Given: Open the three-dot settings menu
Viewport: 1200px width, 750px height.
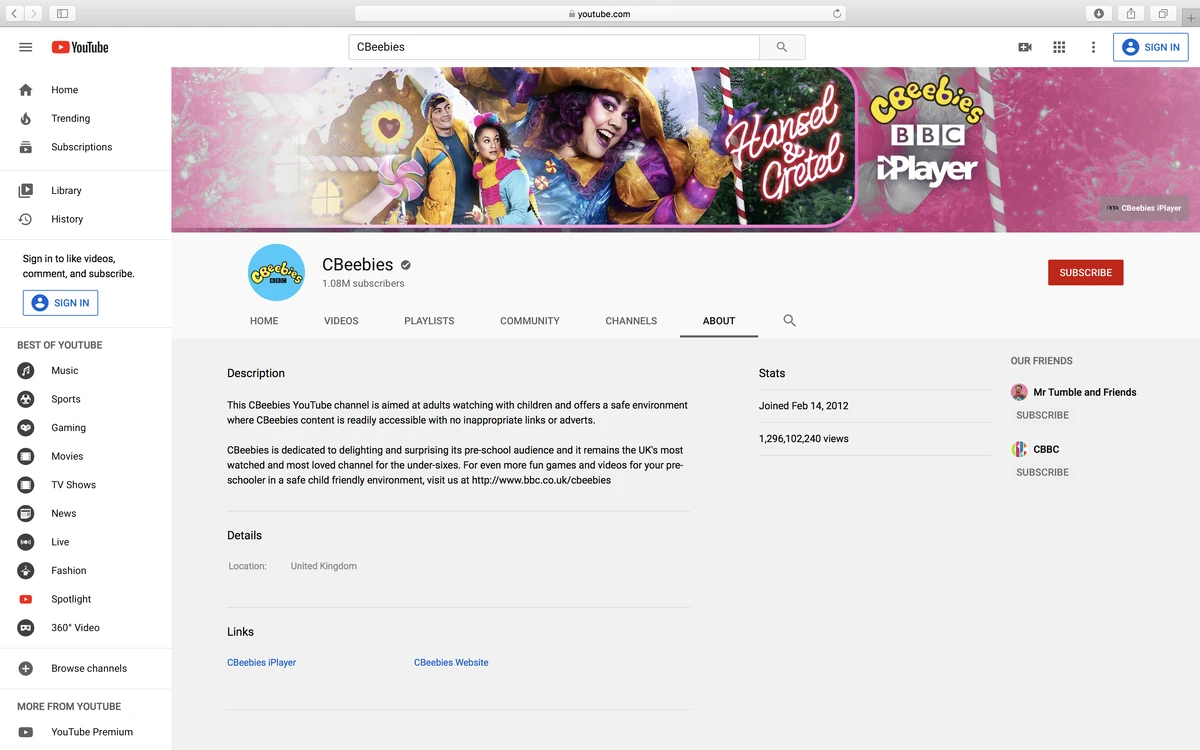Looking at the screenshot, I should (x=1093, y=47).
